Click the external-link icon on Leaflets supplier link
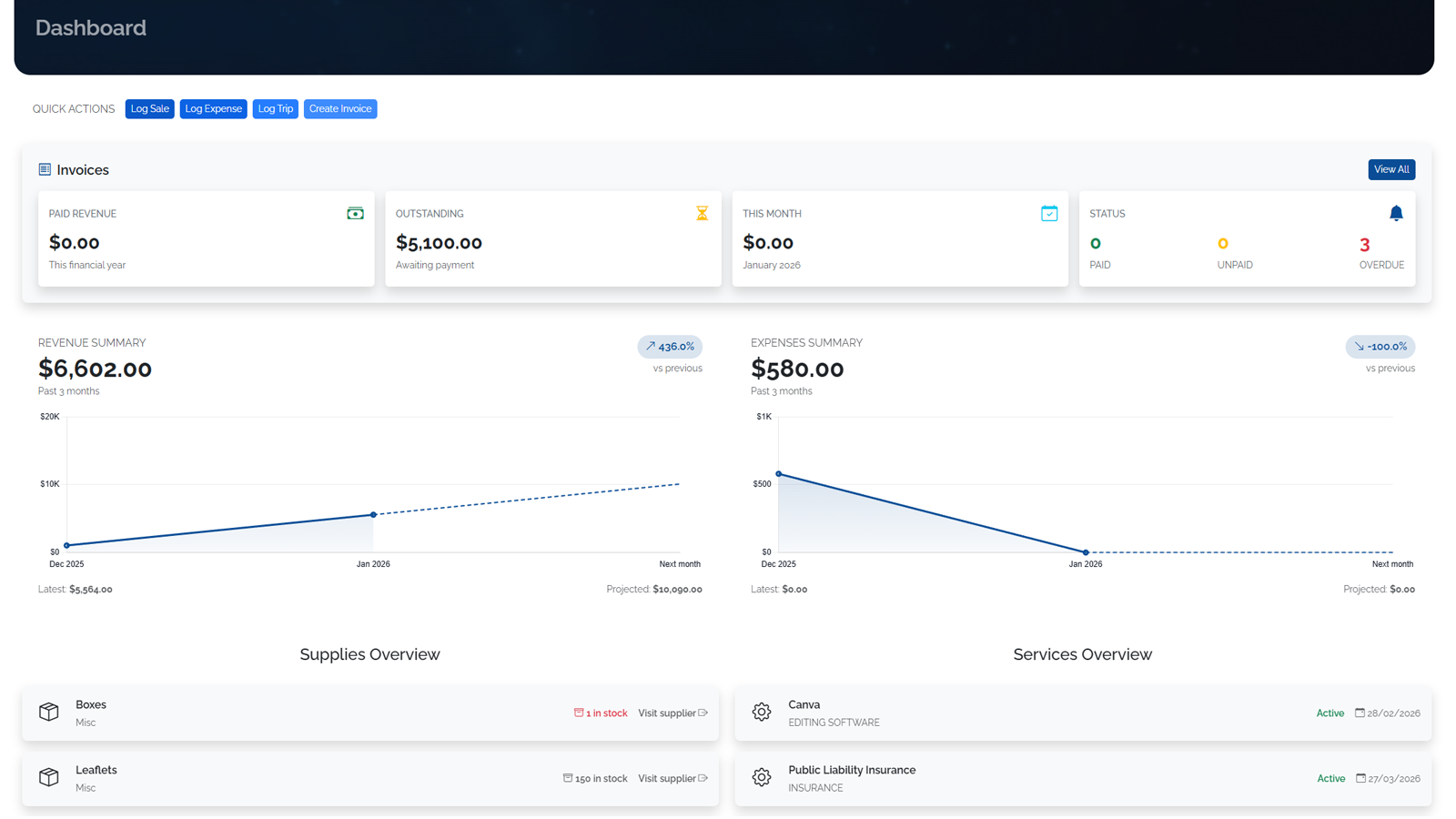Screen dimensions: 1456x819 point(703,778)
